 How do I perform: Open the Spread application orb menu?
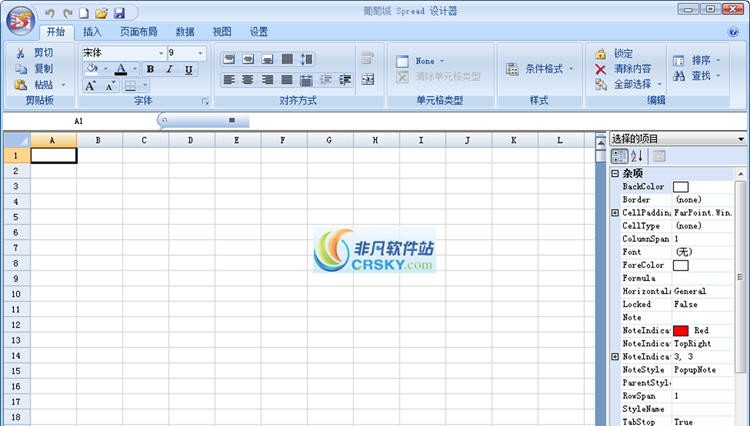21,21
